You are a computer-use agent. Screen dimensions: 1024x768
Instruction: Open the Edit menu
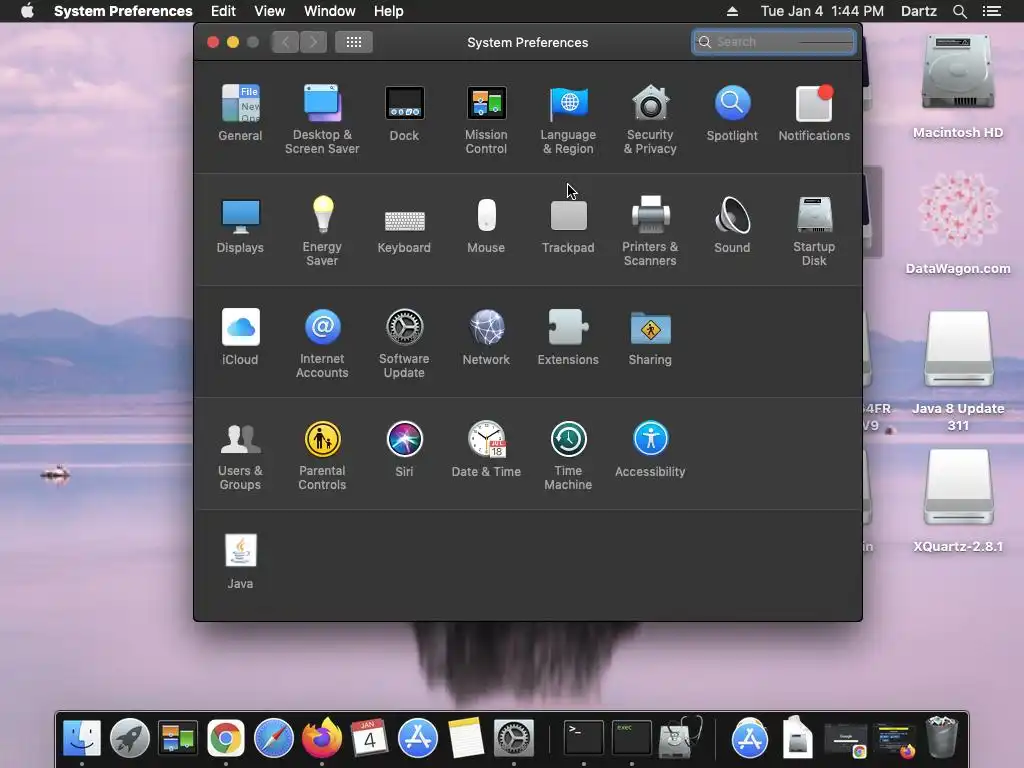click(223, 11)
